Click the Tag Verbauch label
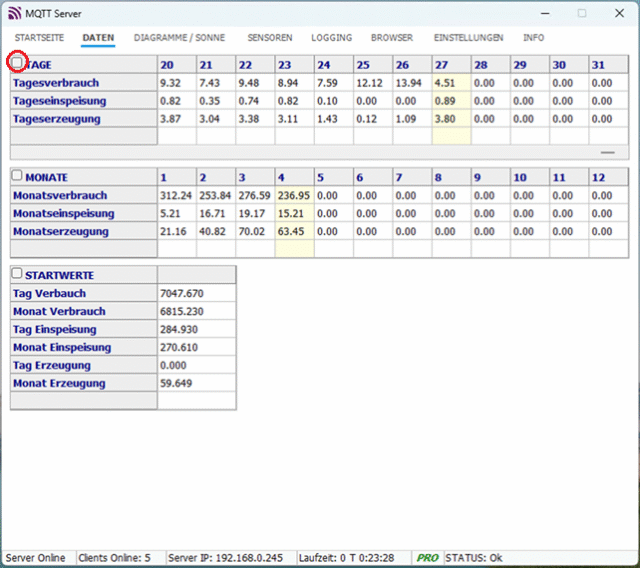Viewport: 640px width, 568px height. (x=84, y=293)
